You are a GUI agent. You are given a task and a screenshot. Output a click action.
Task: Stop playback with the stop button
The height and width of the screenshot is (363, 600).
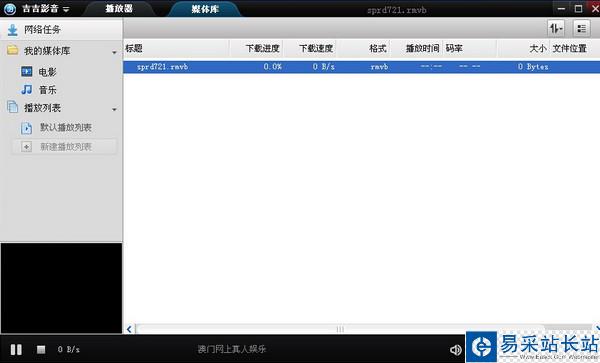[x=41, y=349]
